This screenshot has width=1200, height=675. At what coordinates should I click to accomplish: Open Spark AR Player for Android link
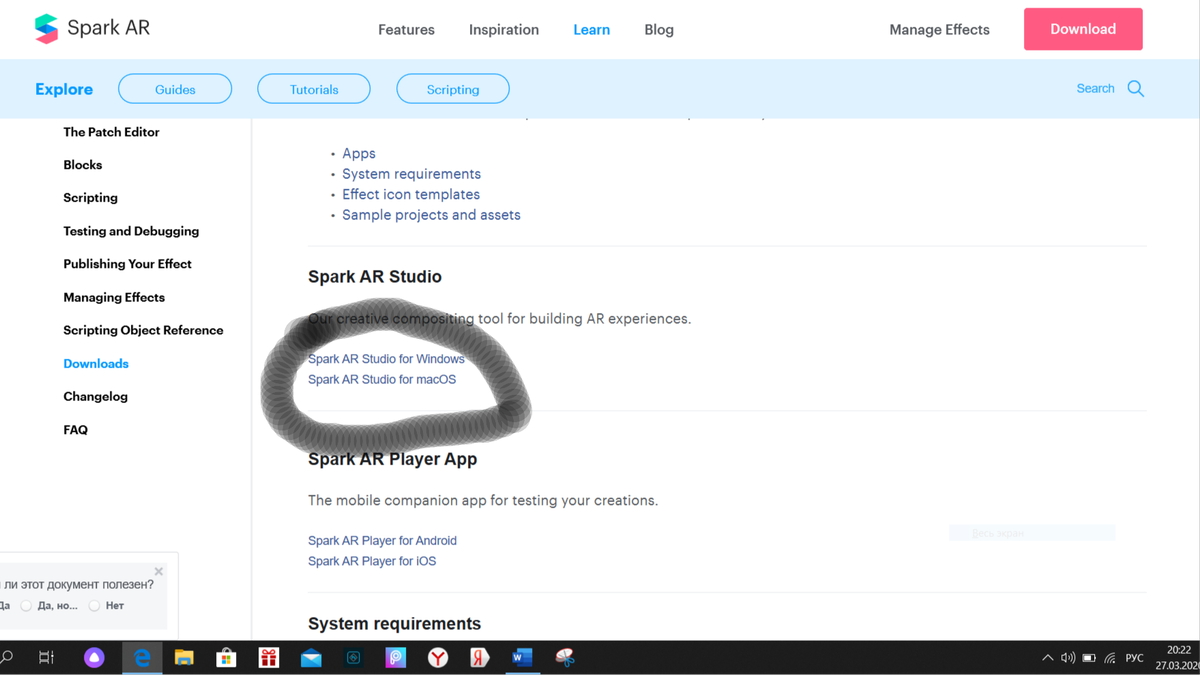[x=382, y=541]
